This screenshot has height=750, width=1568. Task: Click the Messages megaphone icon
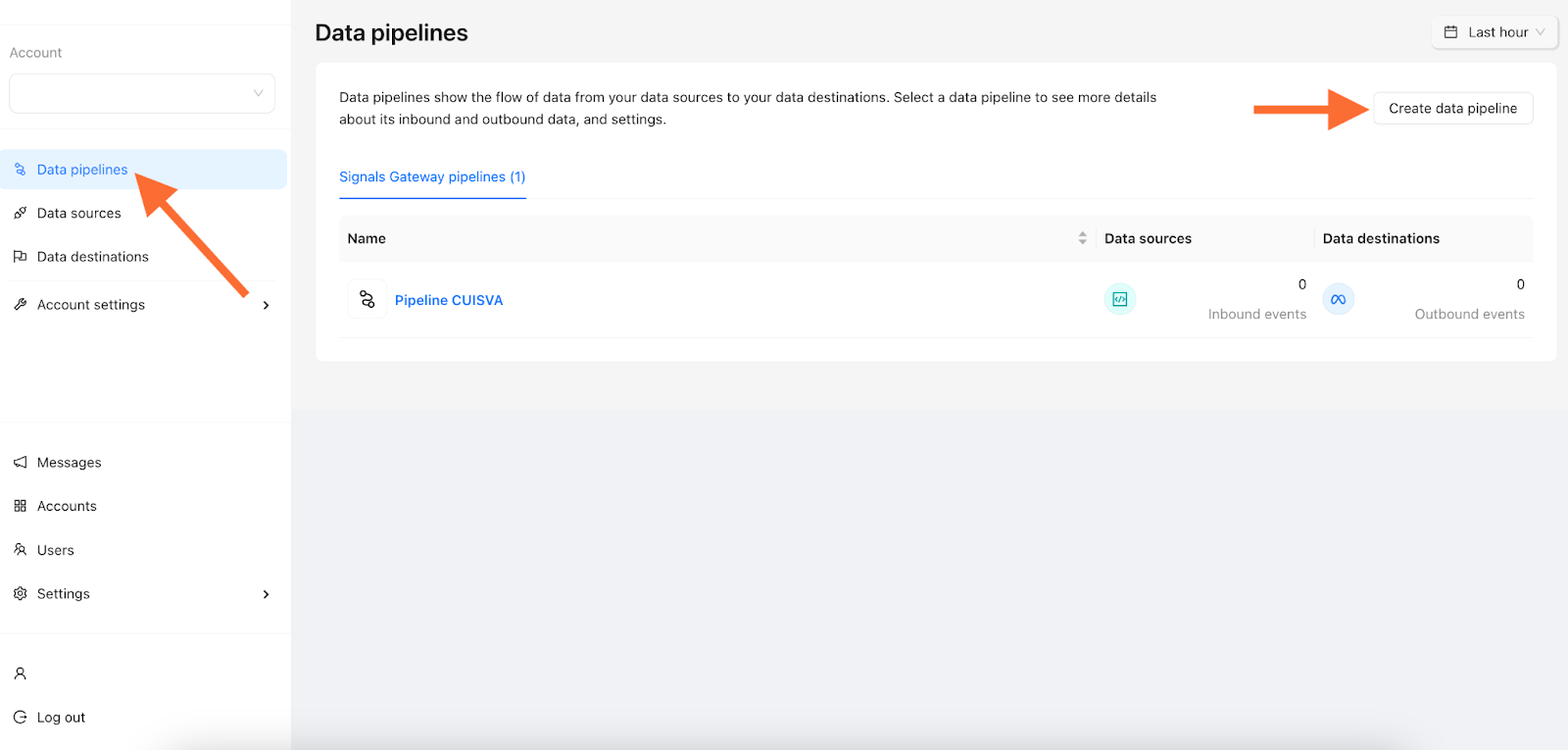click(x=20, y=463)
